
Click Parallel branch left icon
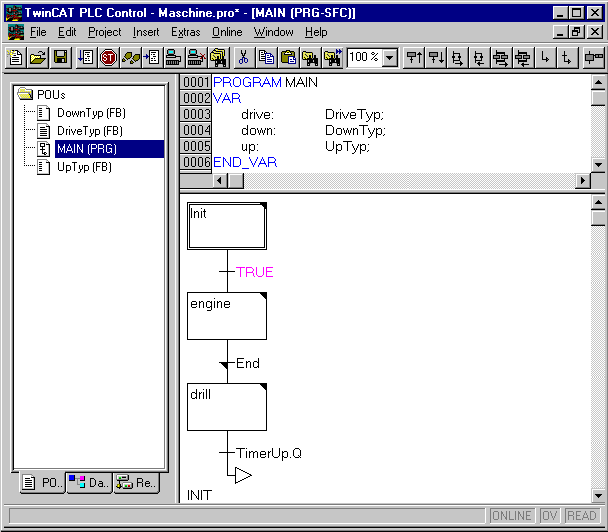[523, 58]
